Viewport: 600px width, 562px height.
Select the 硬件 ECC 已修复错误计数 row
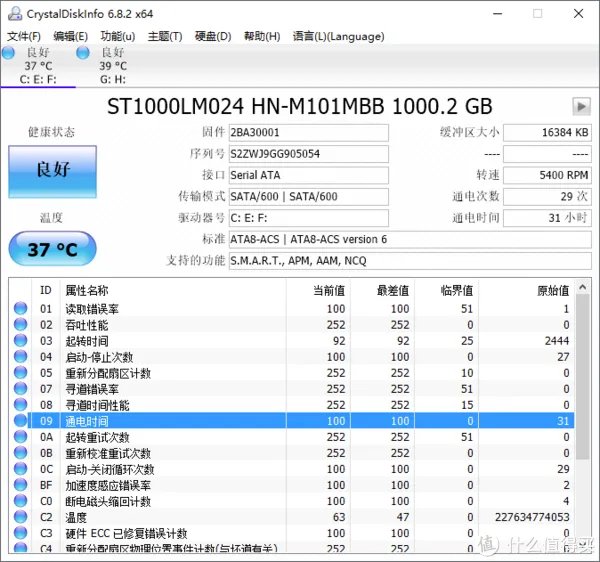pos(292,533)
